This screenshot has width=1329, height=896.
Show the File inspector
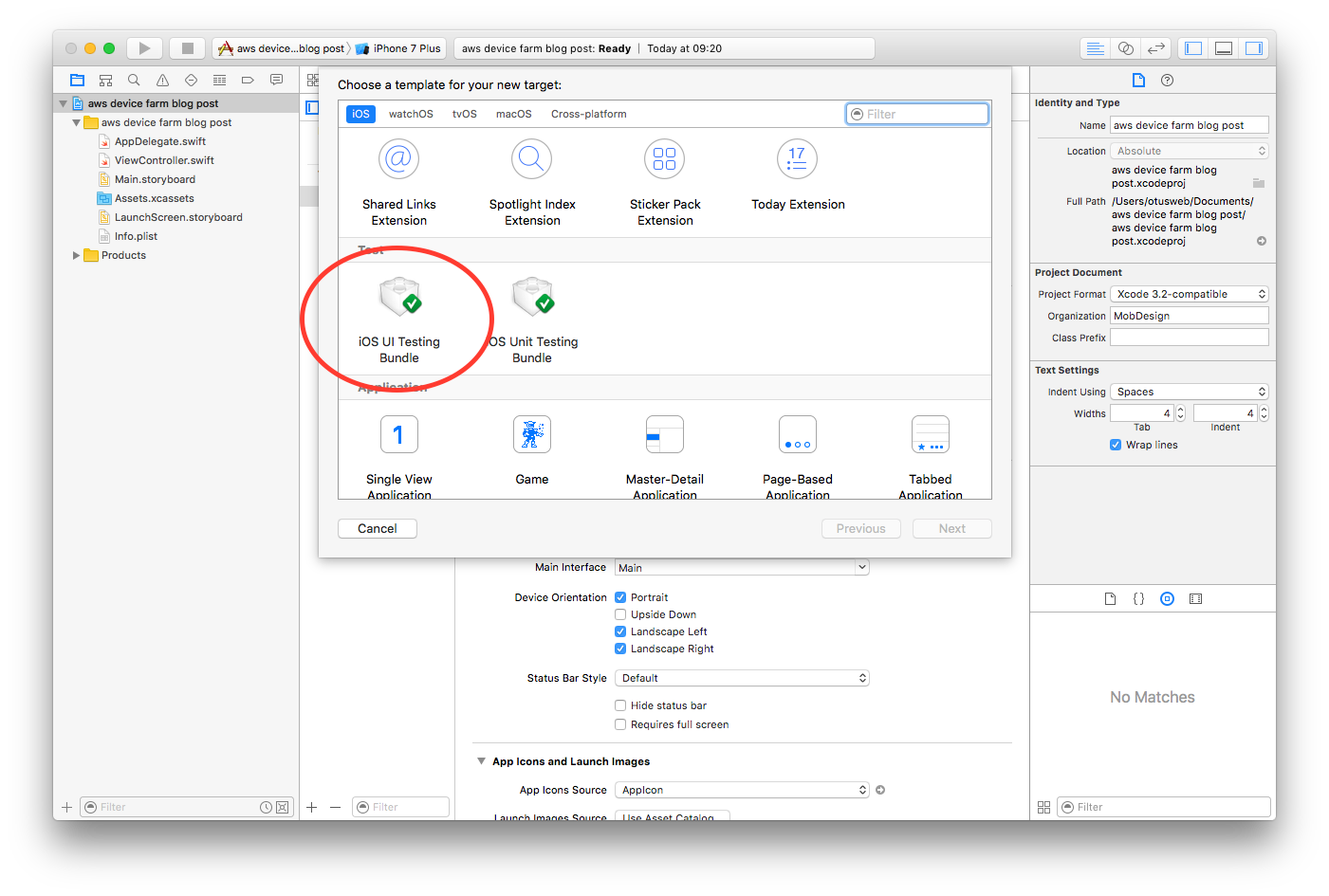pyautogui.click(x=1138, y=81)
